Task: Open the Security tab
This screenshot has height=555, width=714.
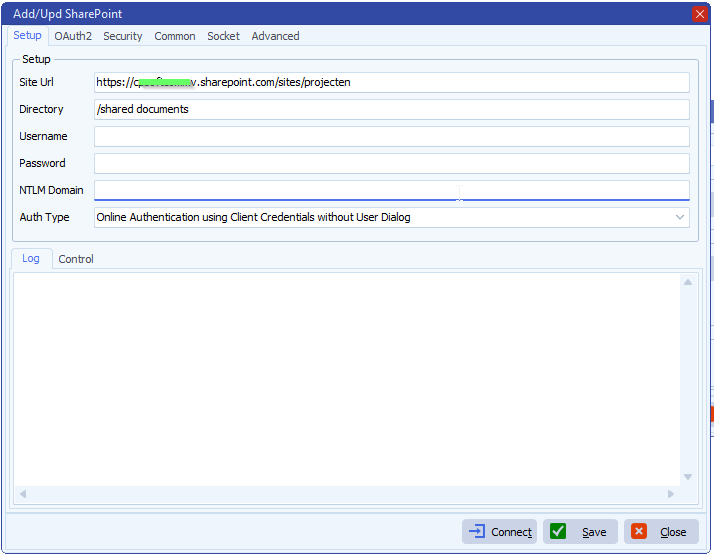Action: [x=122, y=36]
